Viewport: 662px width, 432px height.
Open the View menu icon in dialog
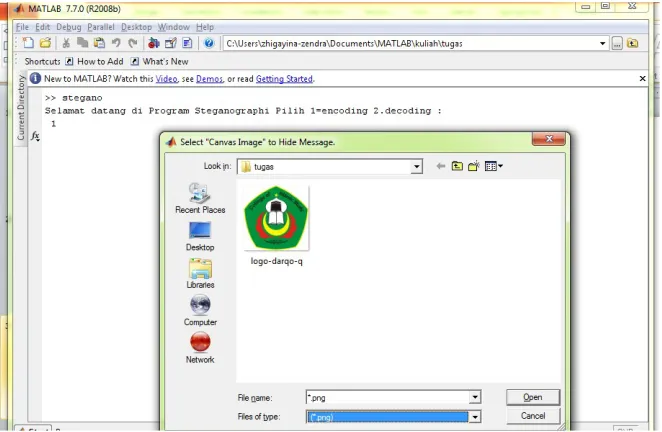pos(494,166)
